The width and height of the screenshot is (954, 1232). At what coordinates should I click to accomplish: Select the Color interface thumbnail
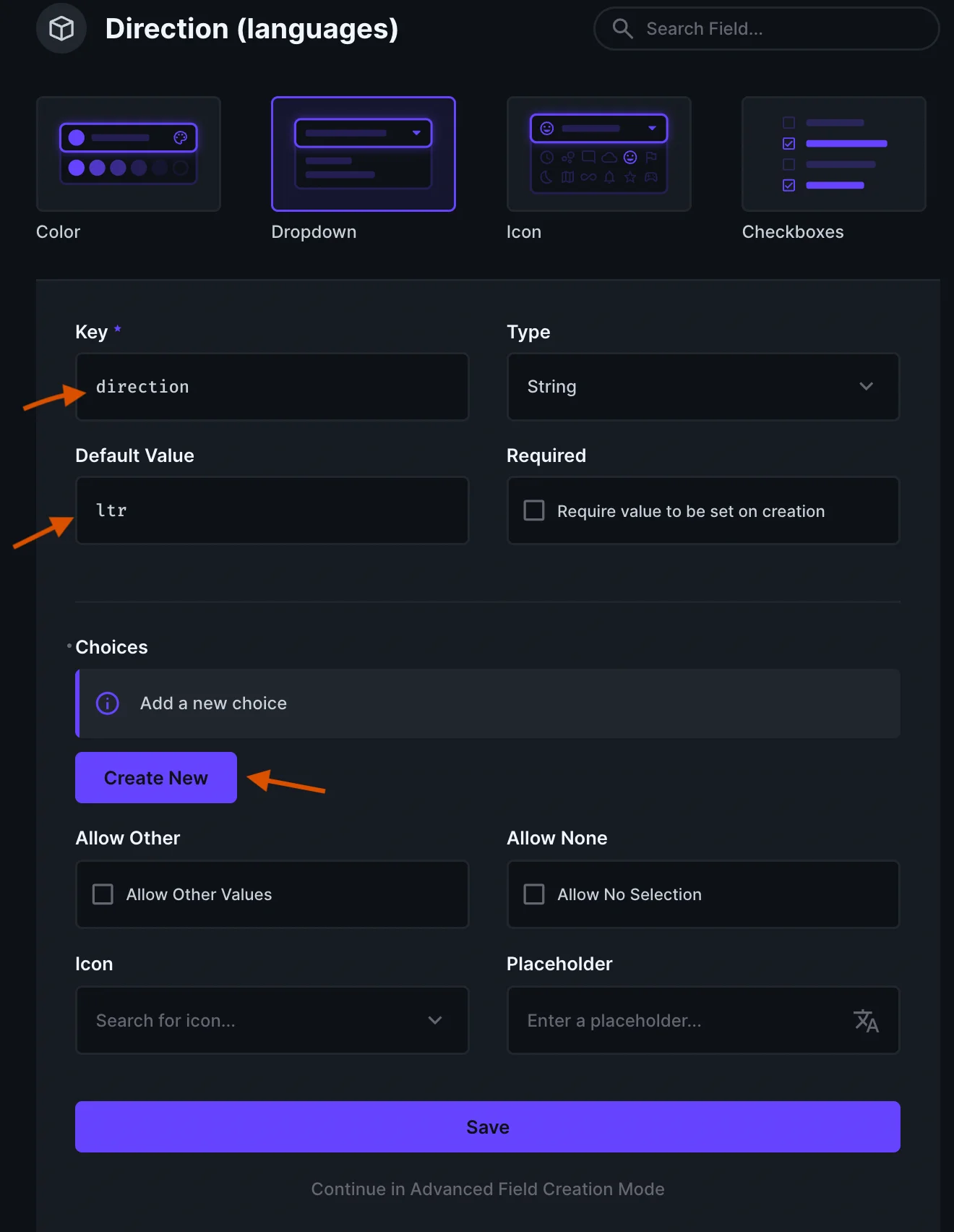[x=129, y=154]
